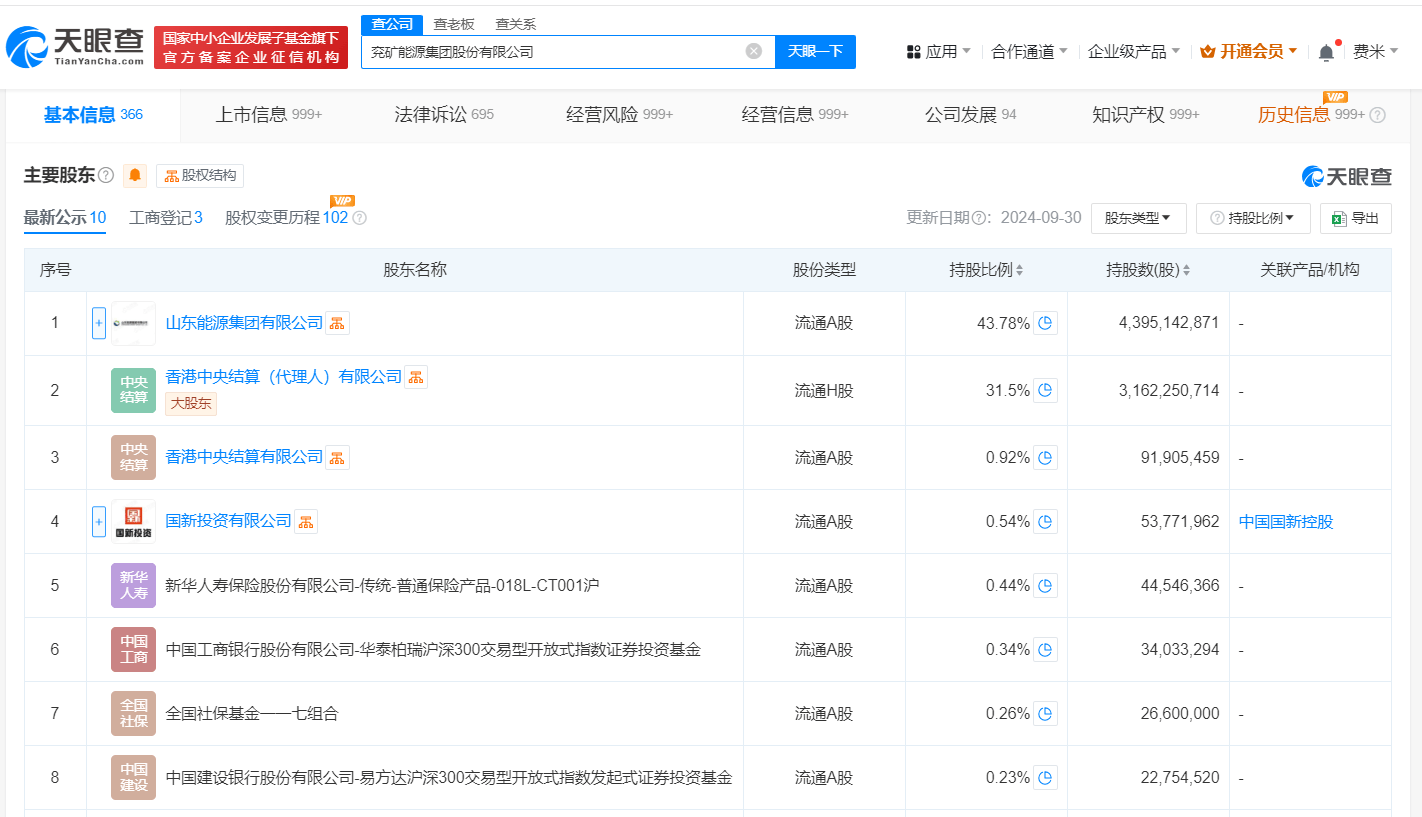Viewport: 1422px width, 817px height.
Task: Open 香港中央结算有限公司 link
Action: 244,457
